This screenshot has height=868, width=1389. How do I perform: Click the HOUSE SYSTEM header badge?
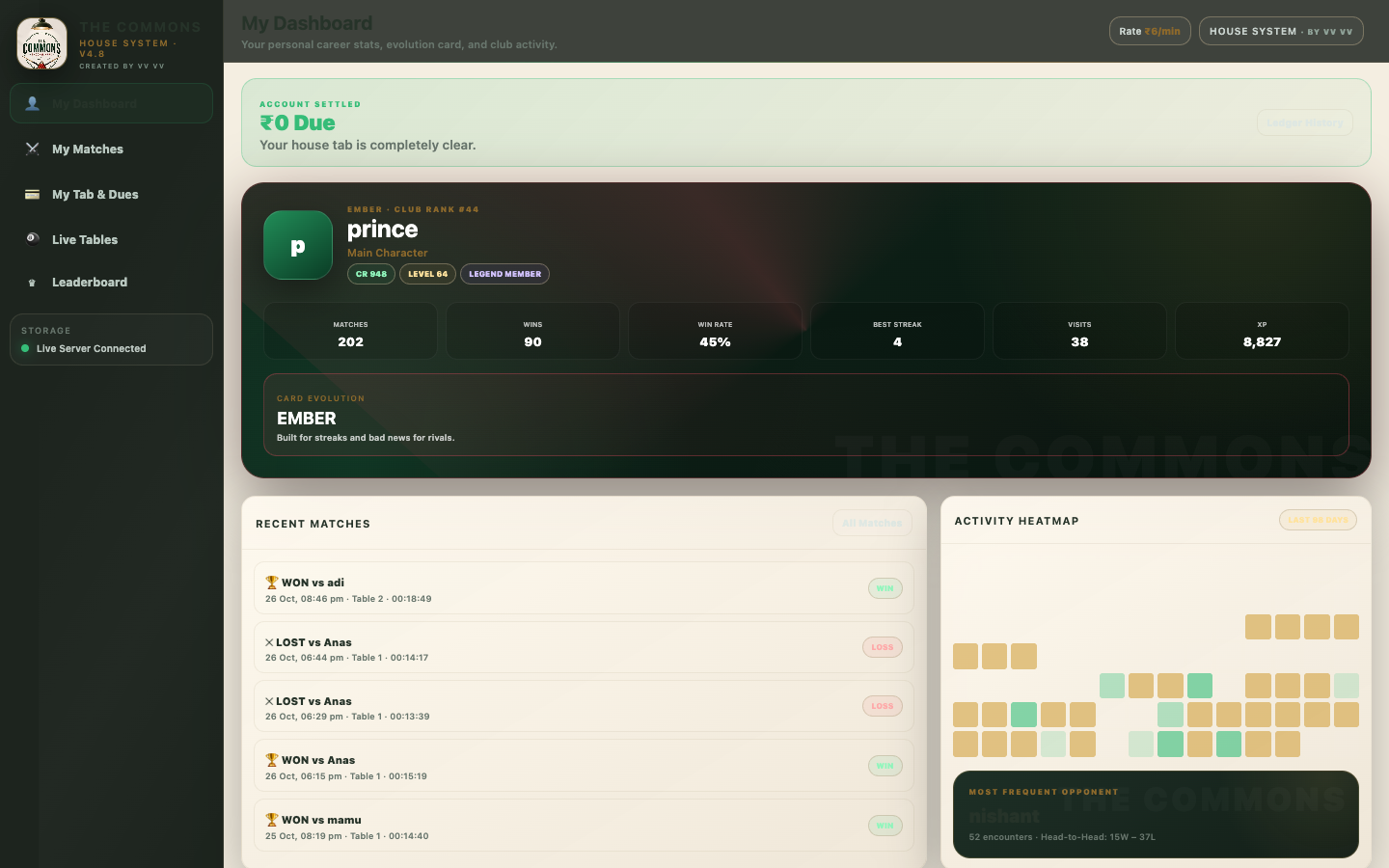click(x=1281, y=31)
